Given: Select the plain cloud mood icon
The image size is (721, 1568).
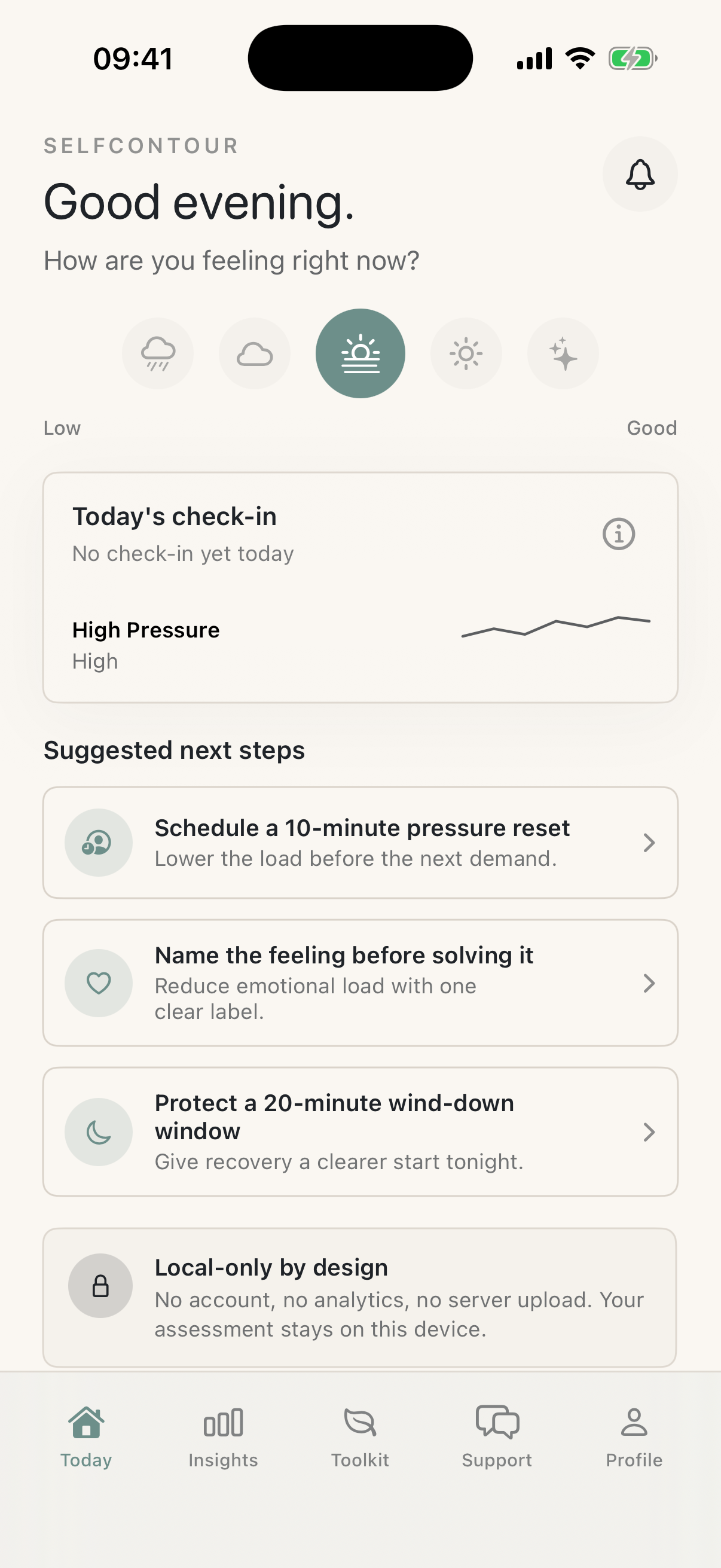Looking at the screenshot, I should (253, 353).
